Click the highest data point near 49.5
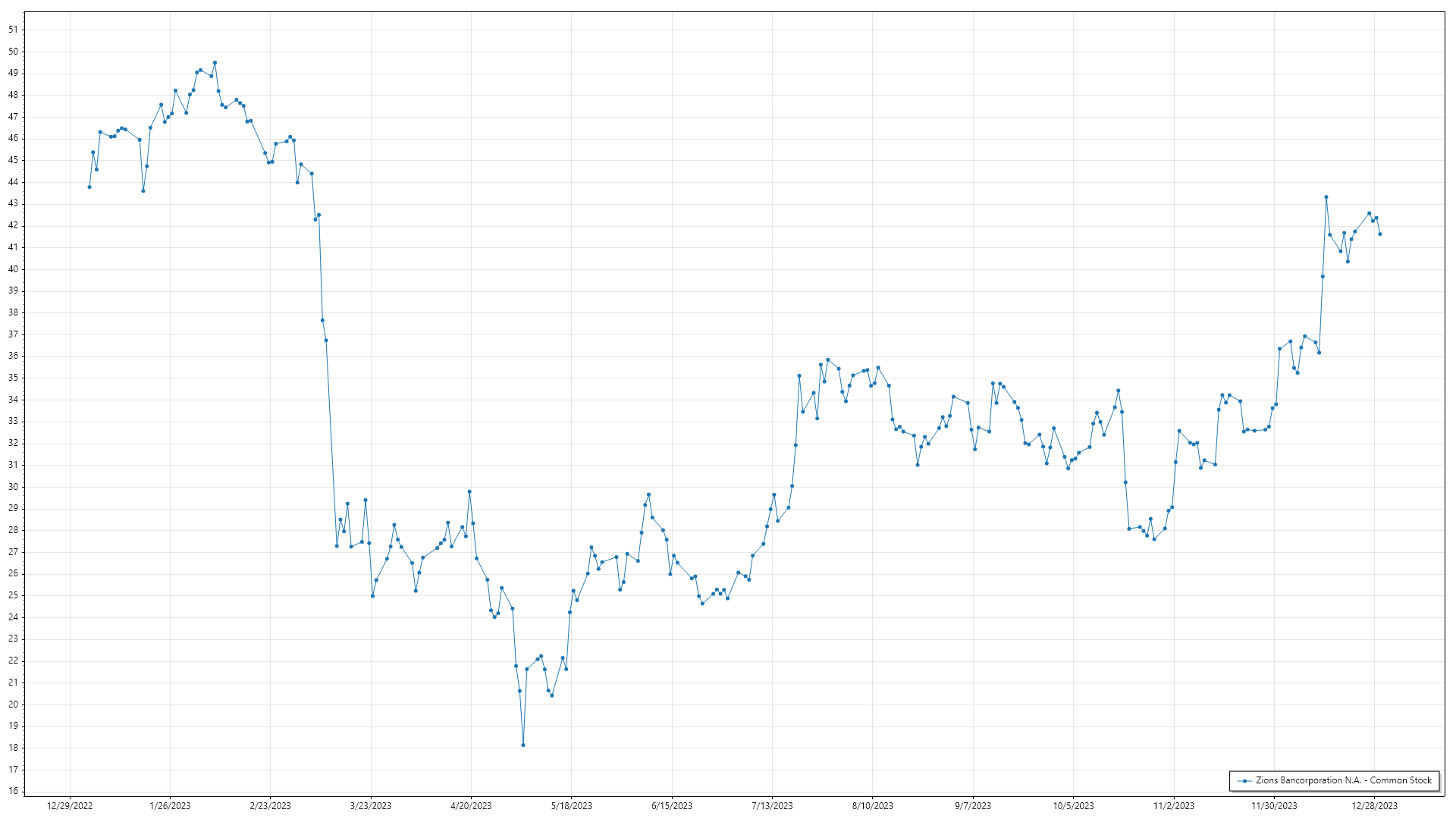This screenshot has width=1456, height=819. (215, 63)
